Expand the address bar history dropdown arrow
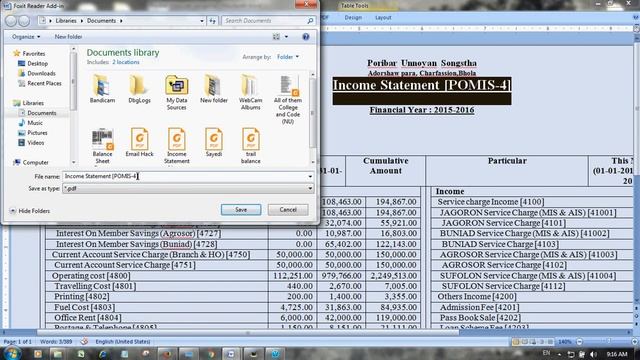This screenshot has width=640, height=360. (202, 21)
